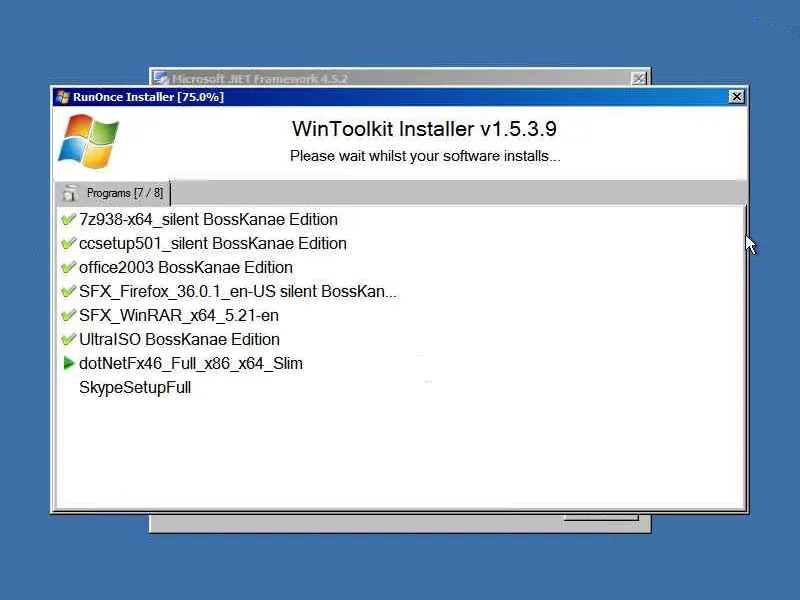Screen dimensions: 800x600
Task: Click the checkmark next to ccsetup501_silent
Action: (68, 243)
